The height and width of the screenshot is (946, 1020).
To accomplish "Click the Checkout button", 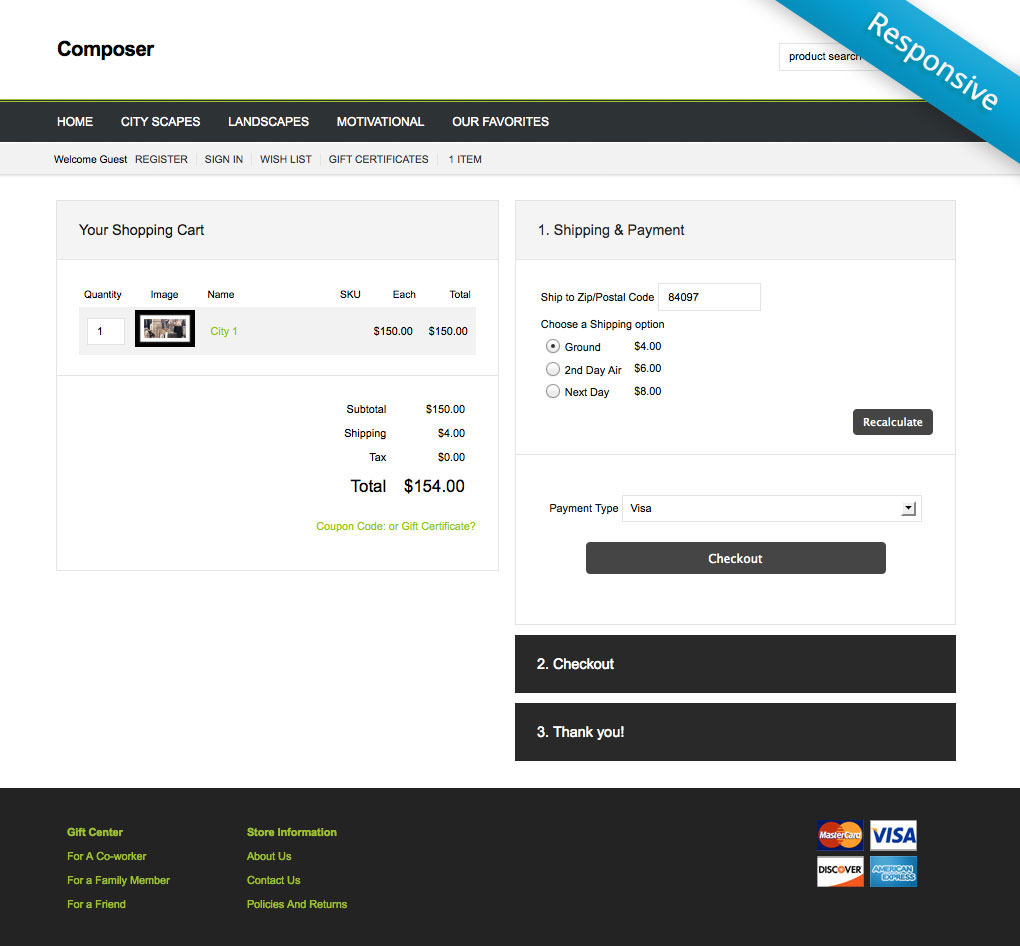I will tap(735, 558).
